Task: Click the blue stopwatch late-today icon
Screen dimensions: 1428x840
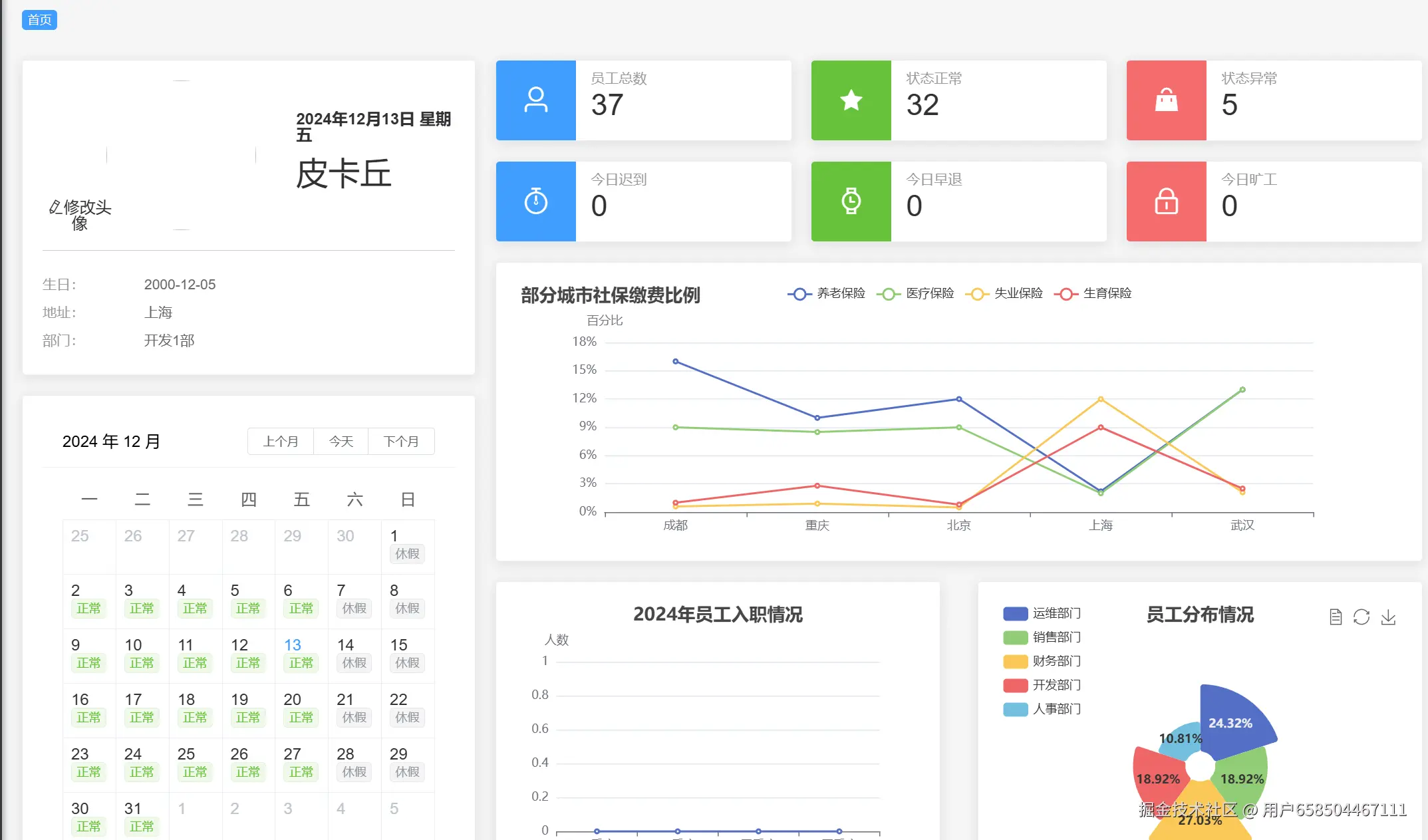Action: [x=535, y=202]
